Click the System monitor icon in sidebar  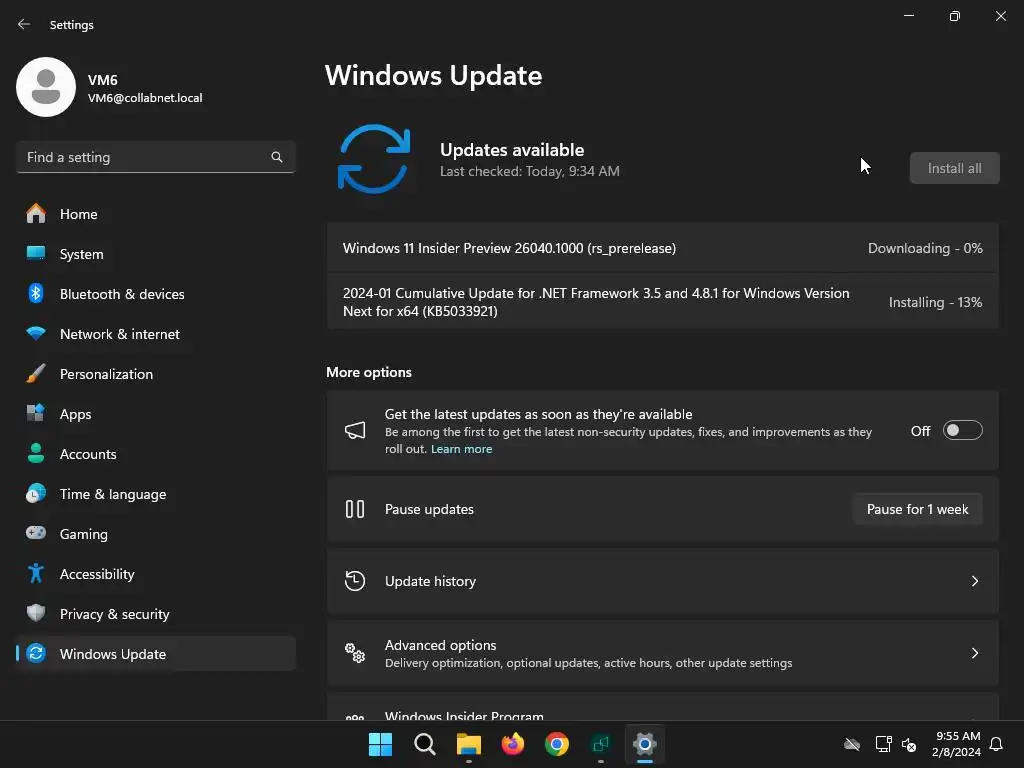pos(36,253)
